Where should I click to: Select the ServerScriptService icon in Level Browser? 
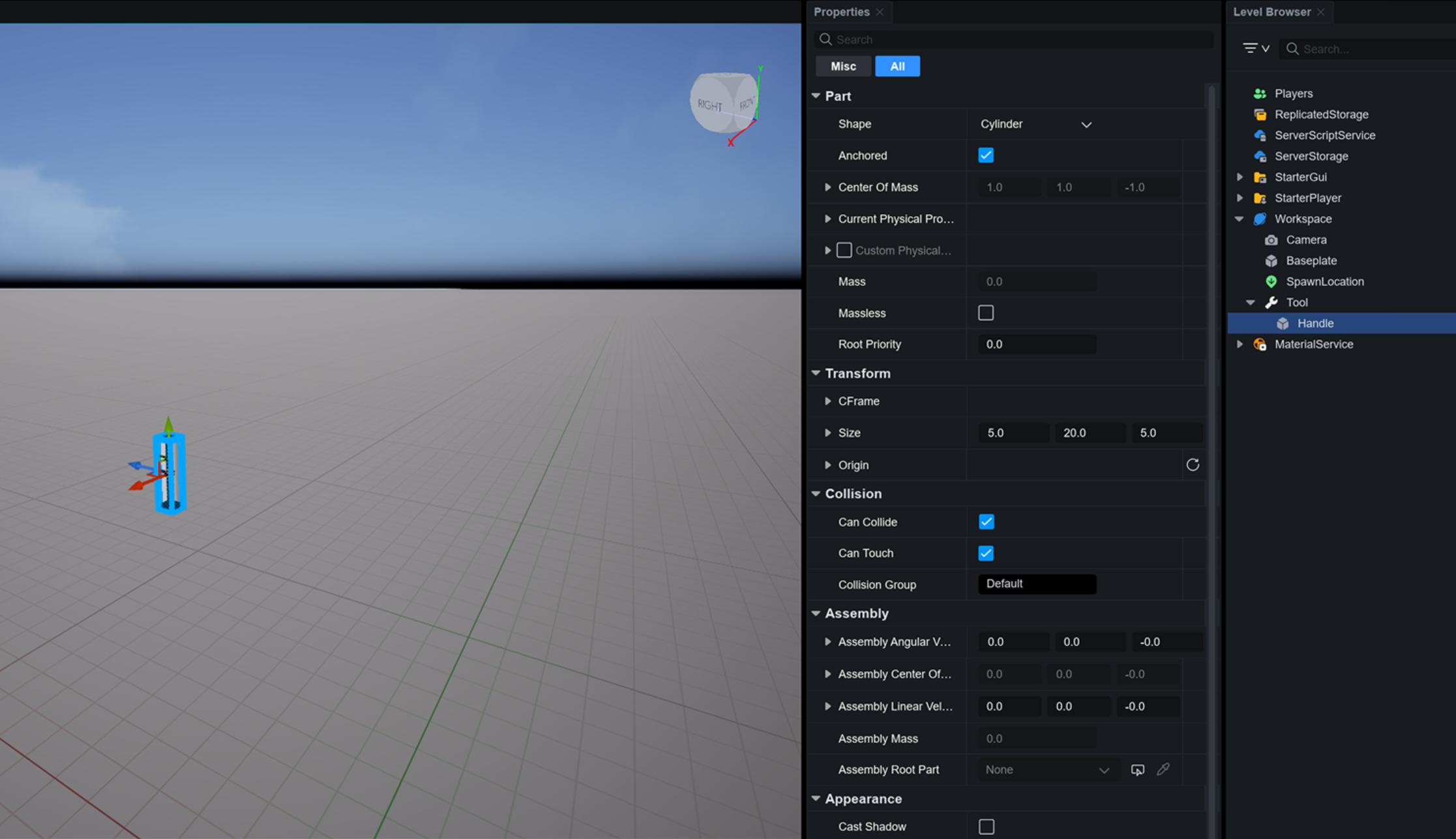[x=1260, y=135]
